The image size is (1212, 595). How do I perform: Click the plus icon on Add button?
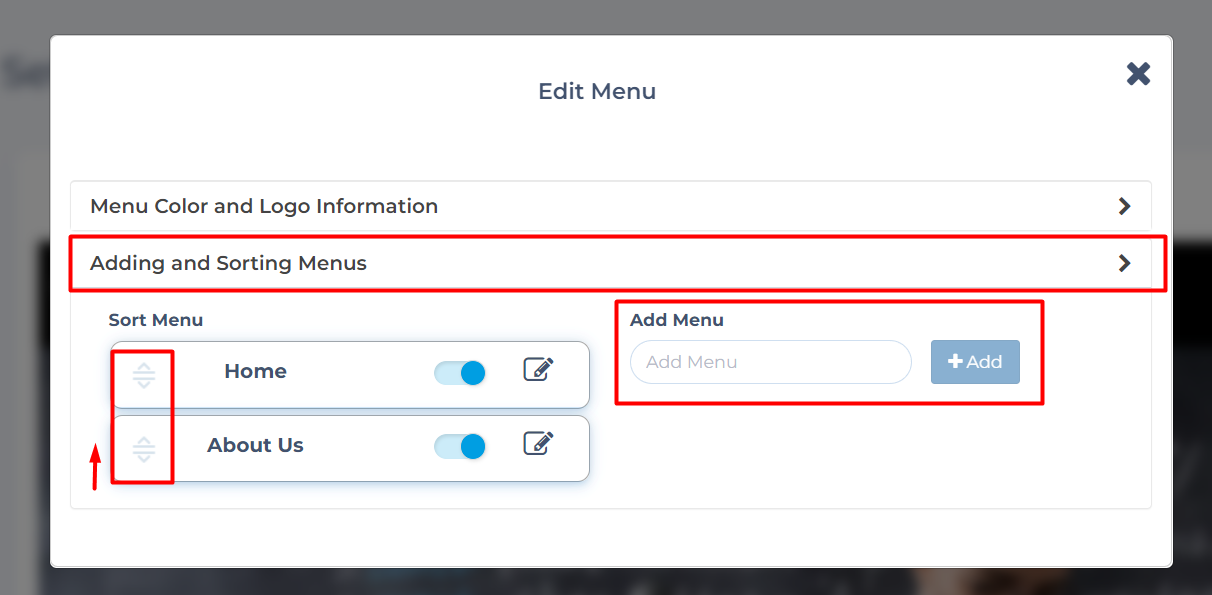pos(955,362)
